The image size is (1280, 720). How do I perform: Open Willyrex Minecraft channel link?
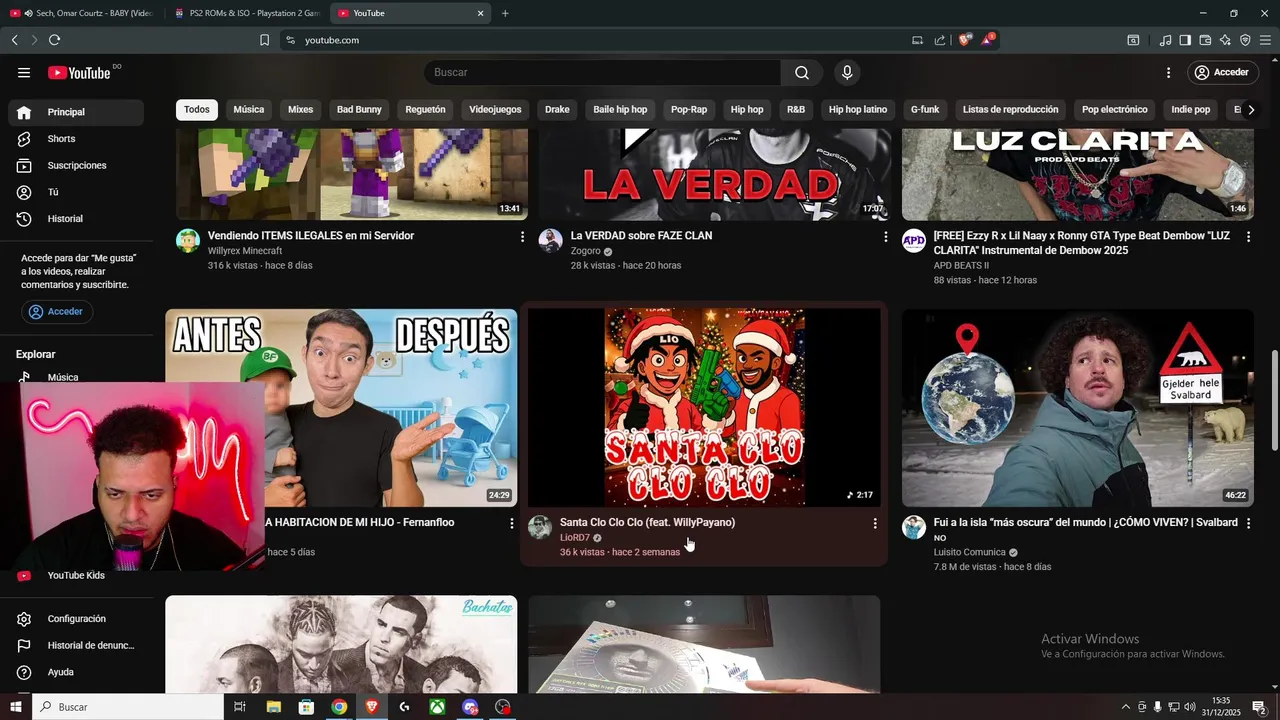point(245,251)
